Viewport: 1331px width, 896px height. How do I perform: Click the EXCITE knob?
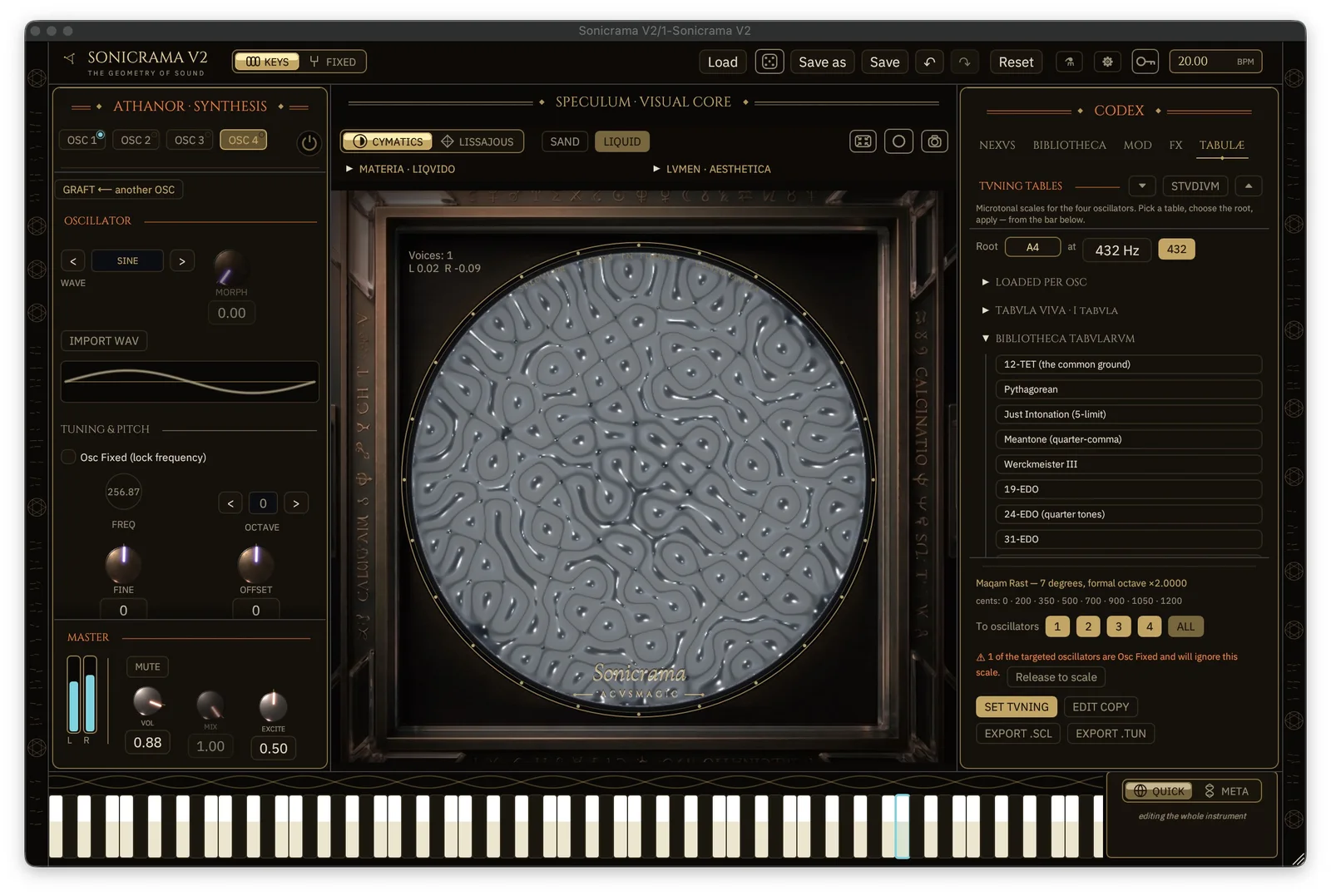coord(273,706)
